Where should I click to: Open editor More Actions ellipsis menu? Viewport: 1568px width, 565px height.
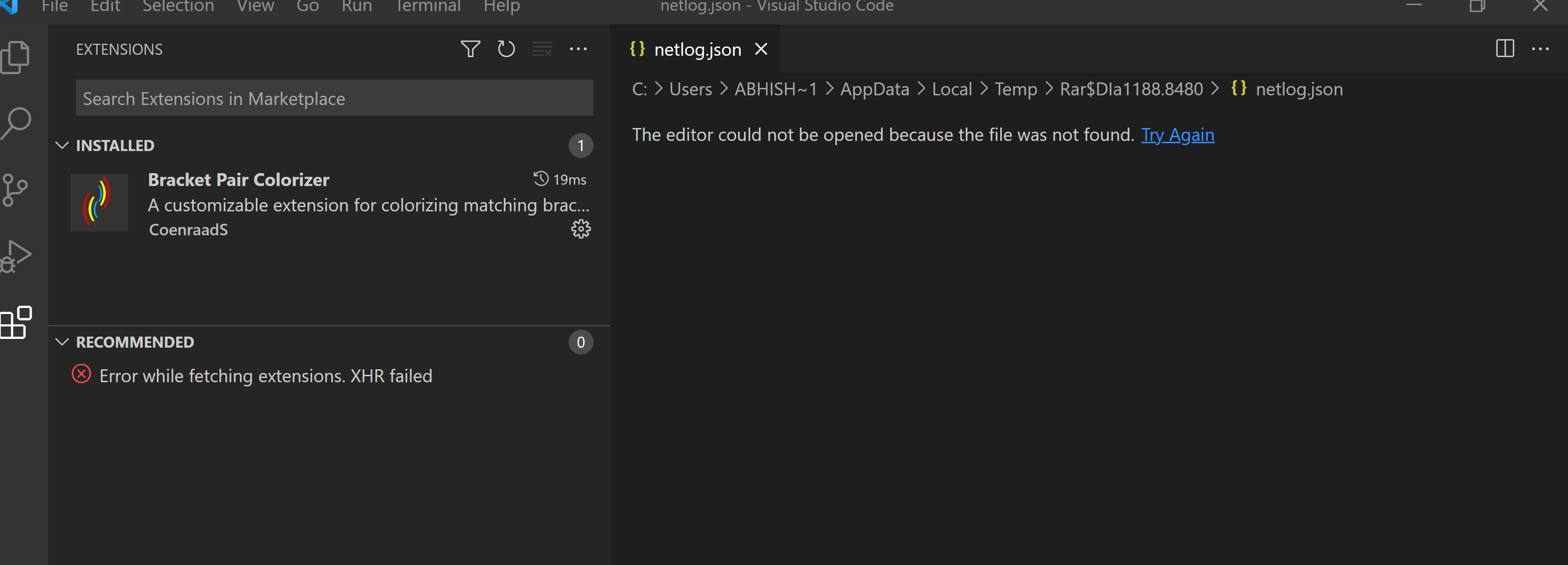click(1540, 49)
